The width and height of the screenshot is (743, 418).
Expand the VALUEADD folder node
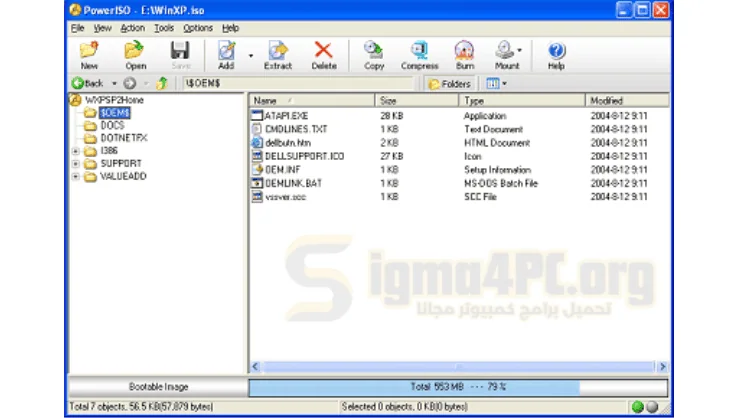76,177
